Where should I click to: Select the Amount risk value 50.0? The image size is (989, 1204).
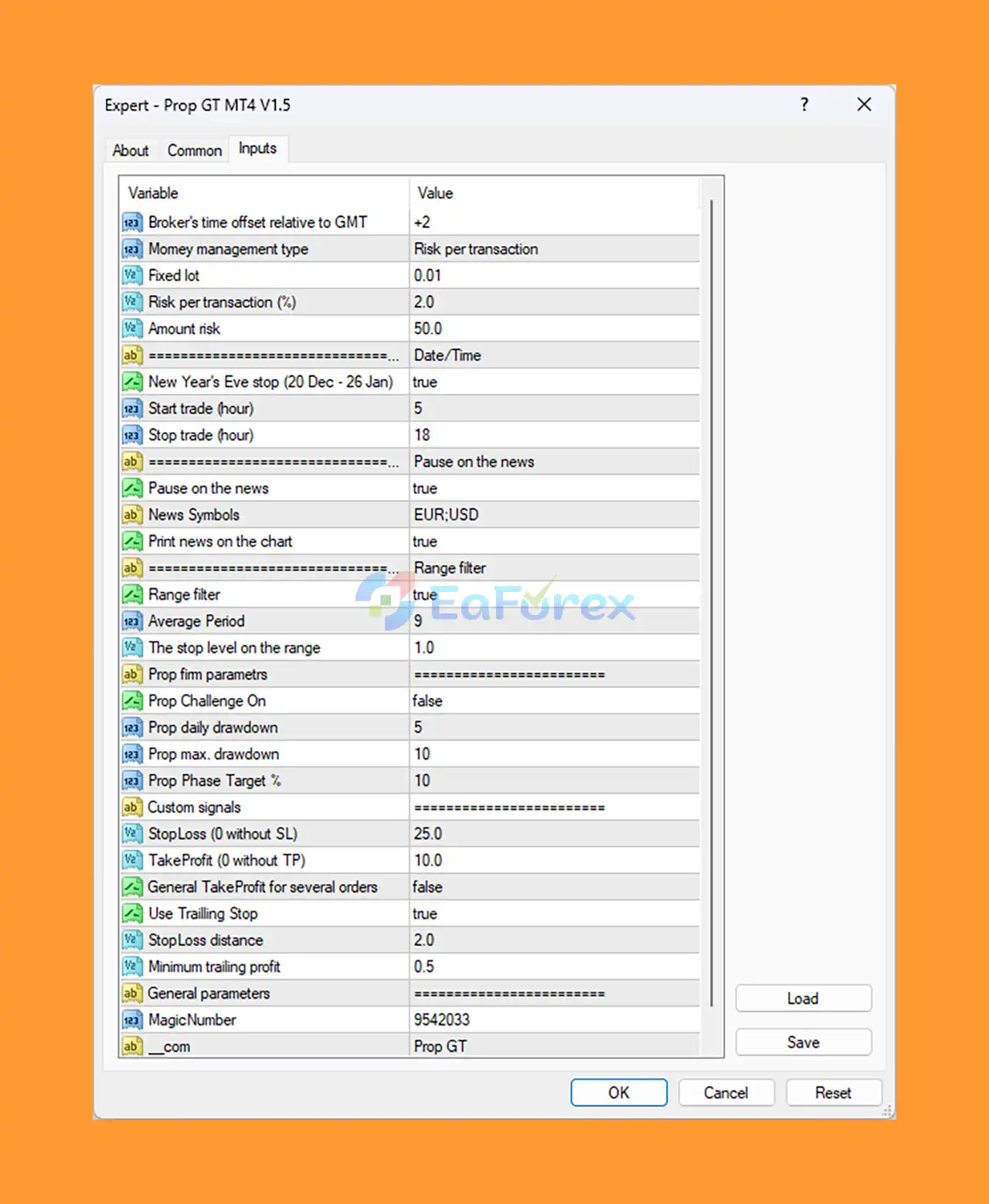(555, 329)
